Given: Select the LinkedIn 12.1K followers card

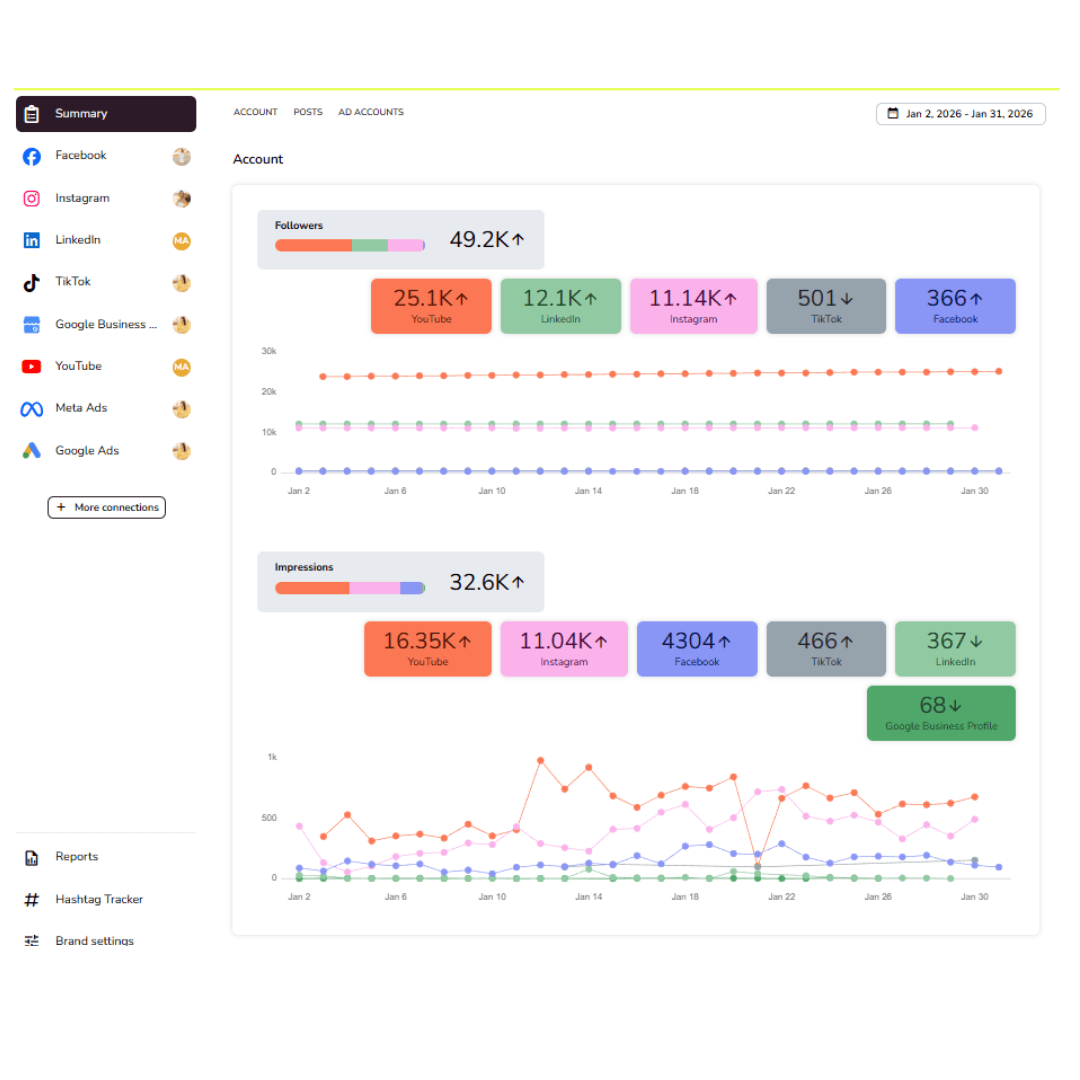Looking at the screenshot, I should (561, 307).
